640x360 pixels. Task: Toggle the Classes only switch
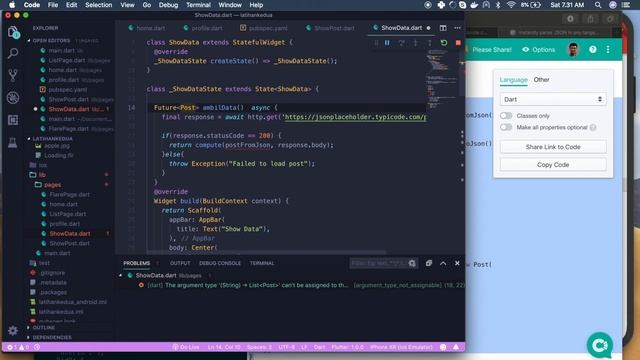click(506, 116)
